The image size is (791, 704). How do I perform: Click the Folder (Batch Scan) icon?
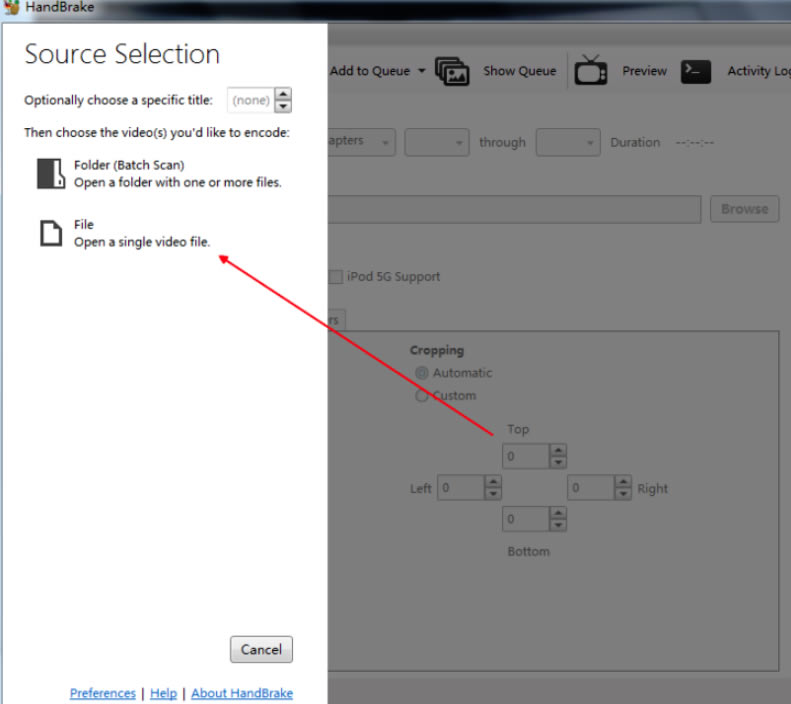click(x=50, y=173)
